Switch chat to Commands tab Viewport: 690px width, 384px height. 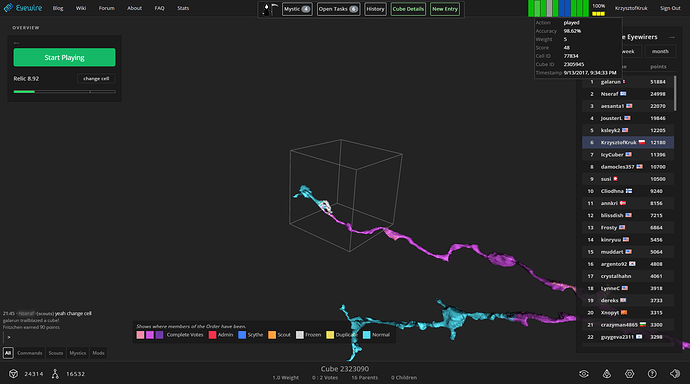coord(29,353)
